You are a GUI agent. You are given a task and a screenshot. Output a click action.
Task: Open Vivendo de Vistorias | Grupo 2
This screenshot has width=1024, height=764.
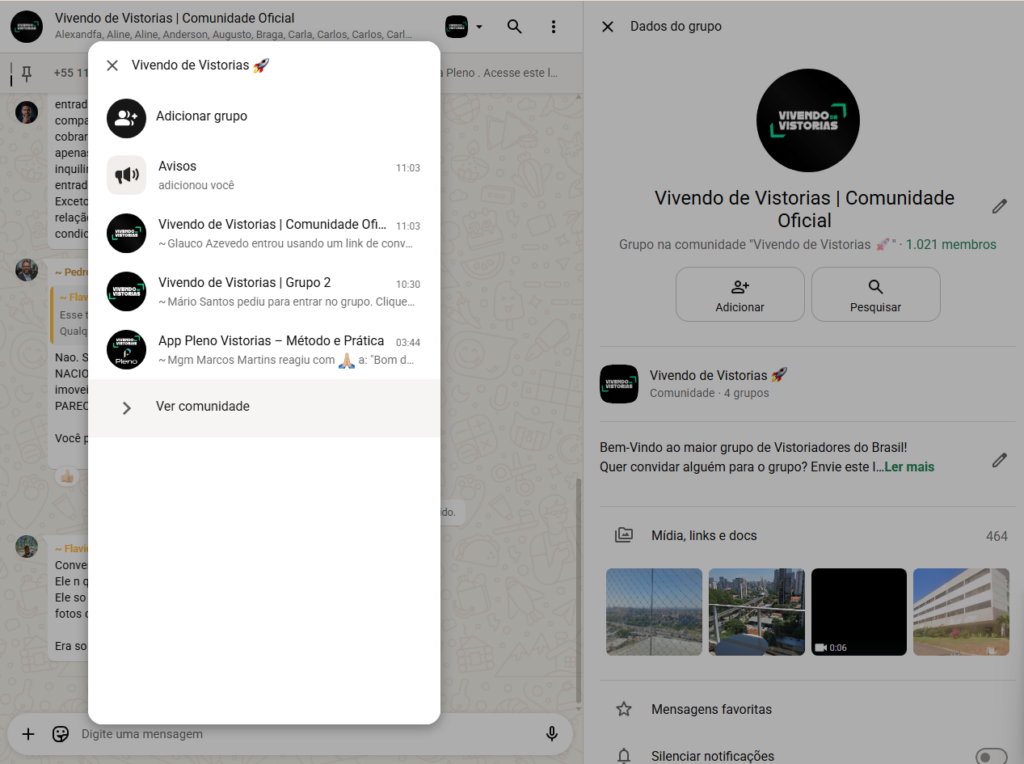point(264,291)
